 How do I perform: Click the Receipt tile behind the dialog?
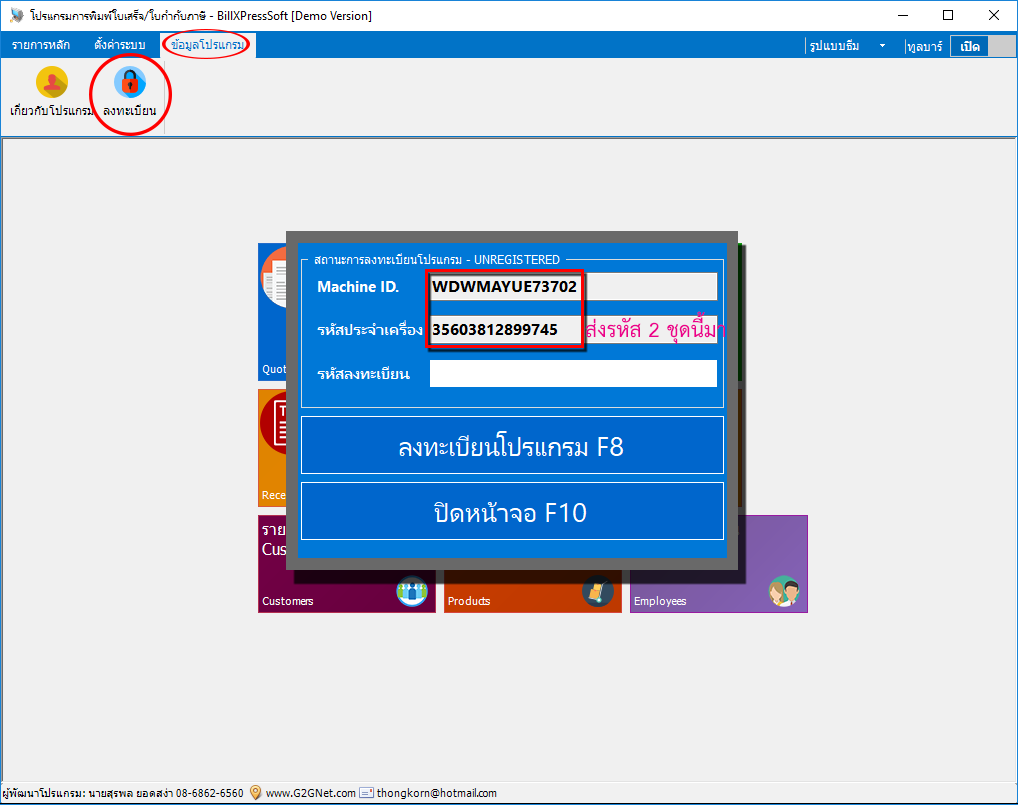pos(272,448)
